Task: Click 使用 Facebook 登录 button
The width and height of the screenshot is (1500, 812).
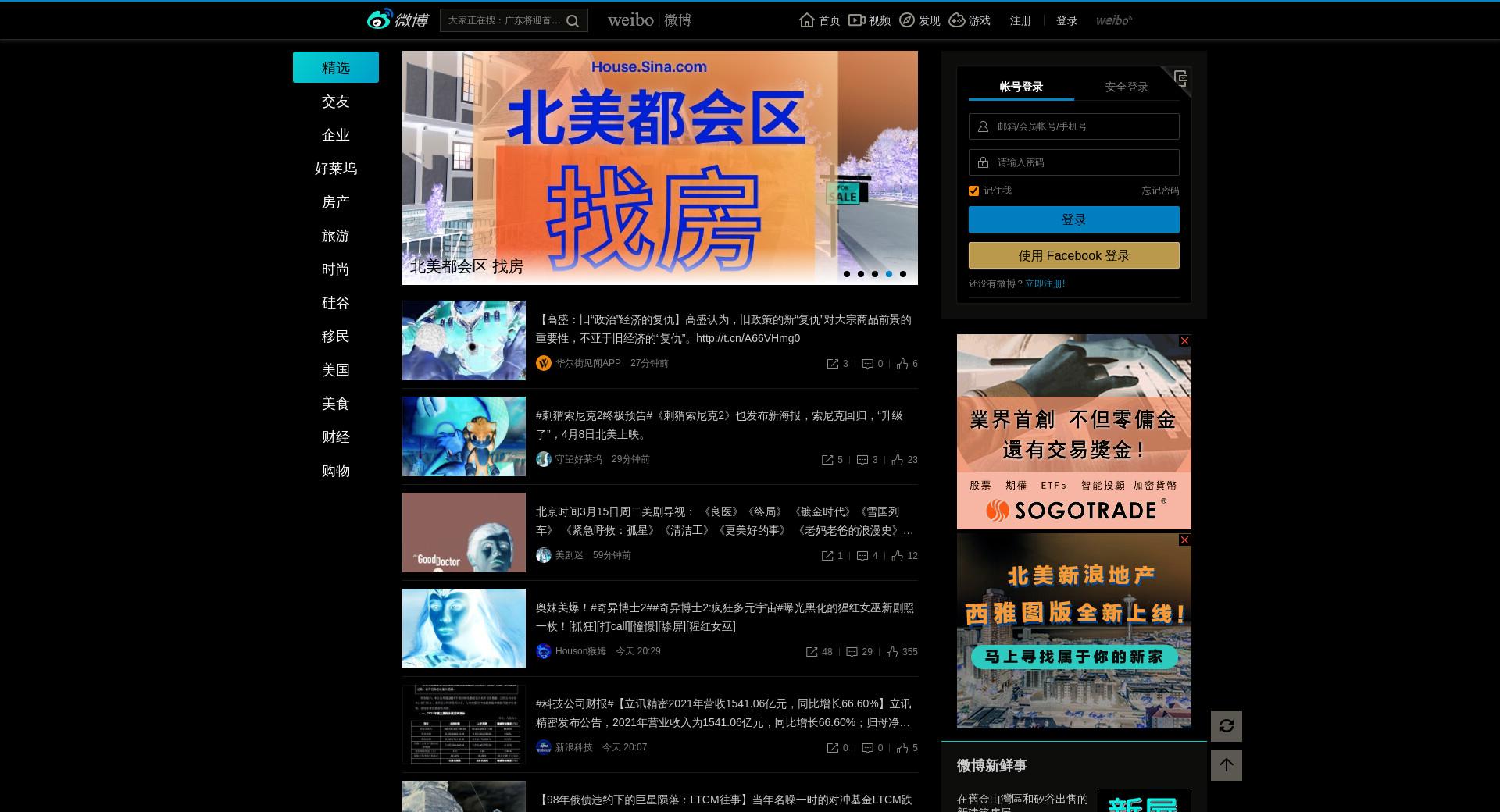Action: [1074, 255]
